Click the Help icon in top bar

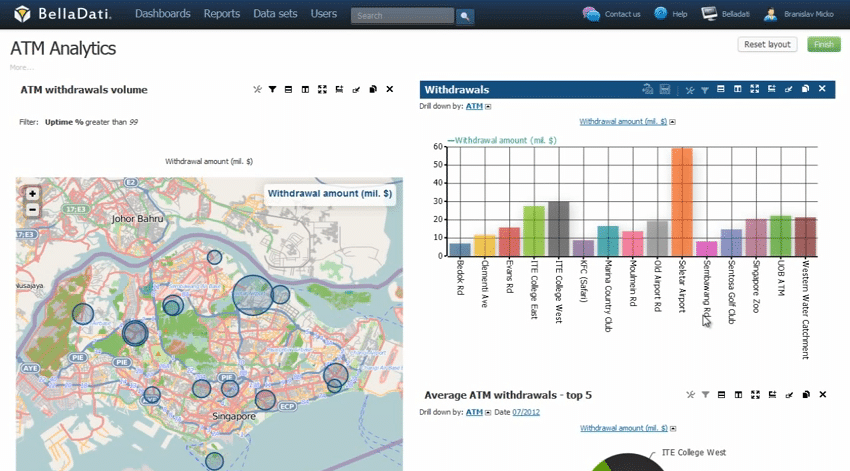tap(661, 14)
